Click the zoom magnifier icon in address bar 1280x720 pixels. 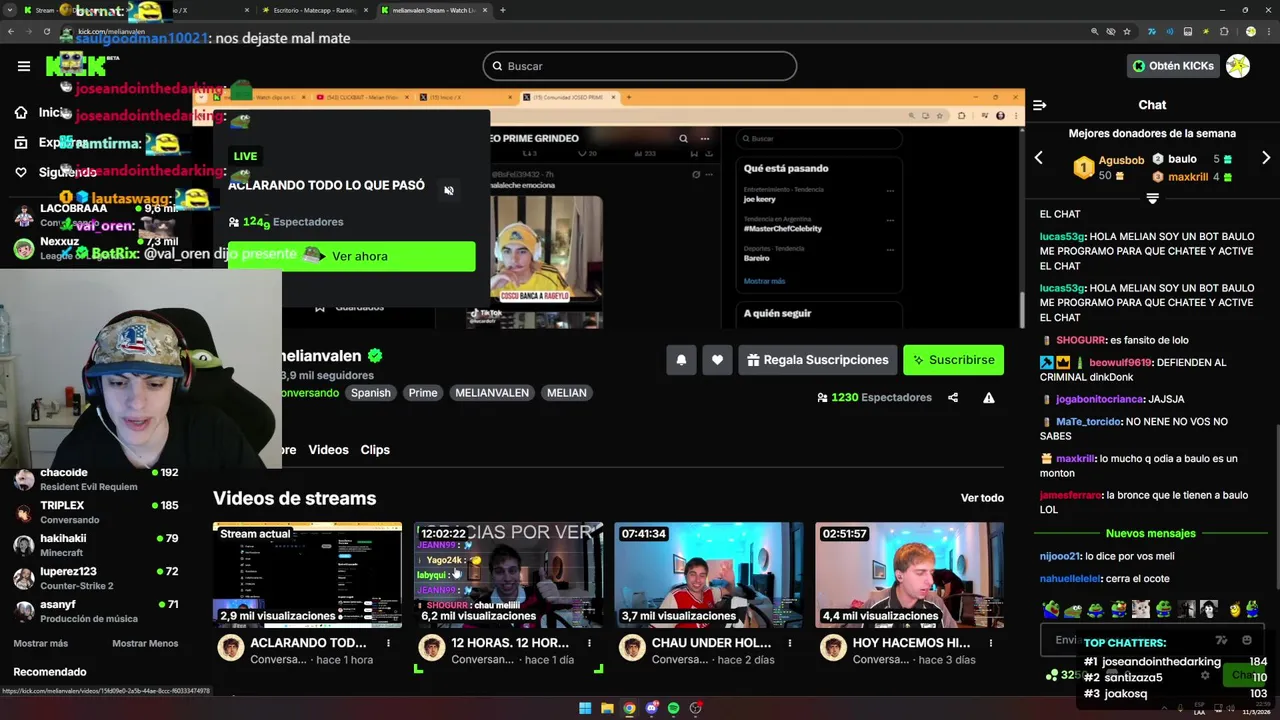(x=1095, y=31)
